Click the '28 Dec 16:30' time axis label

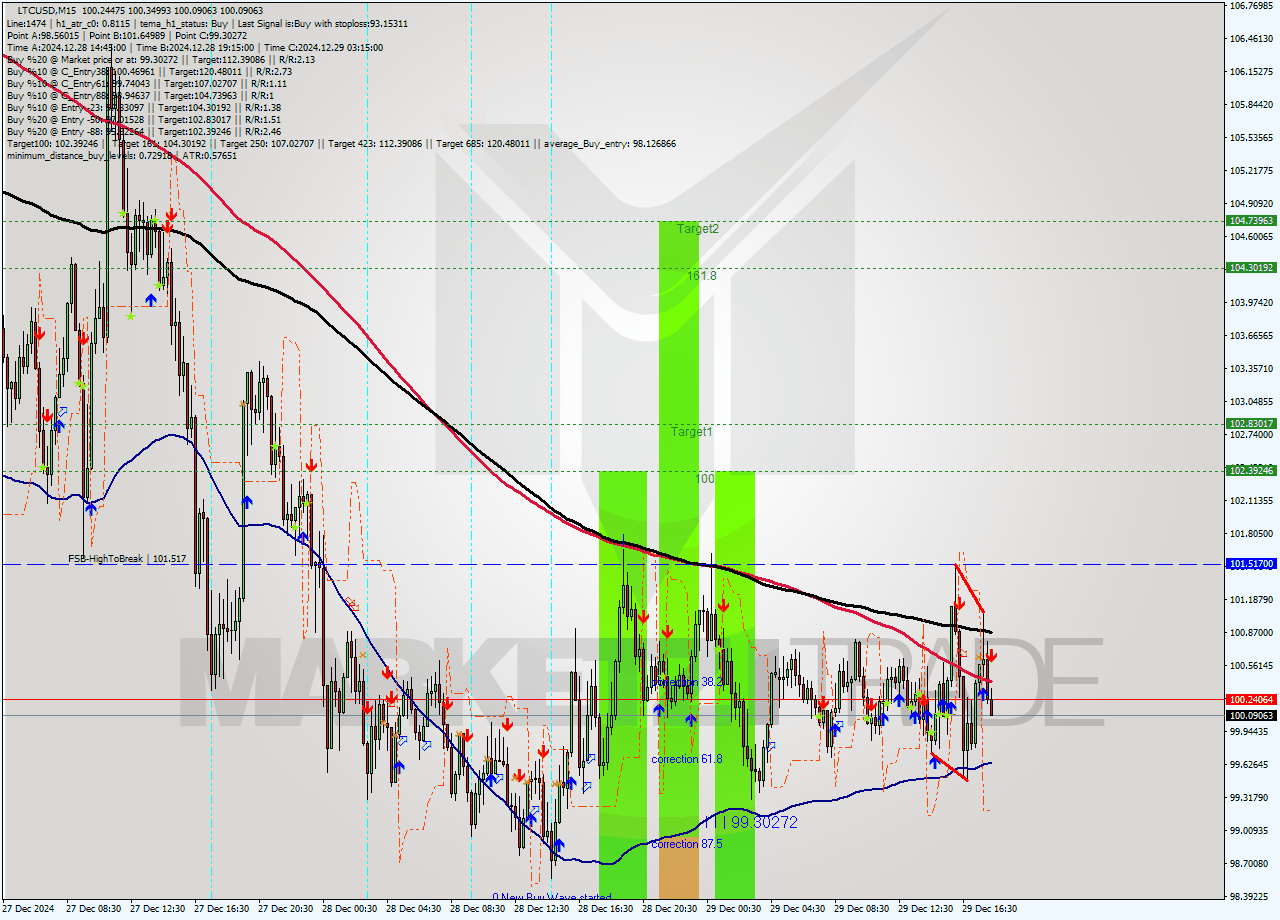coord(607,909)
